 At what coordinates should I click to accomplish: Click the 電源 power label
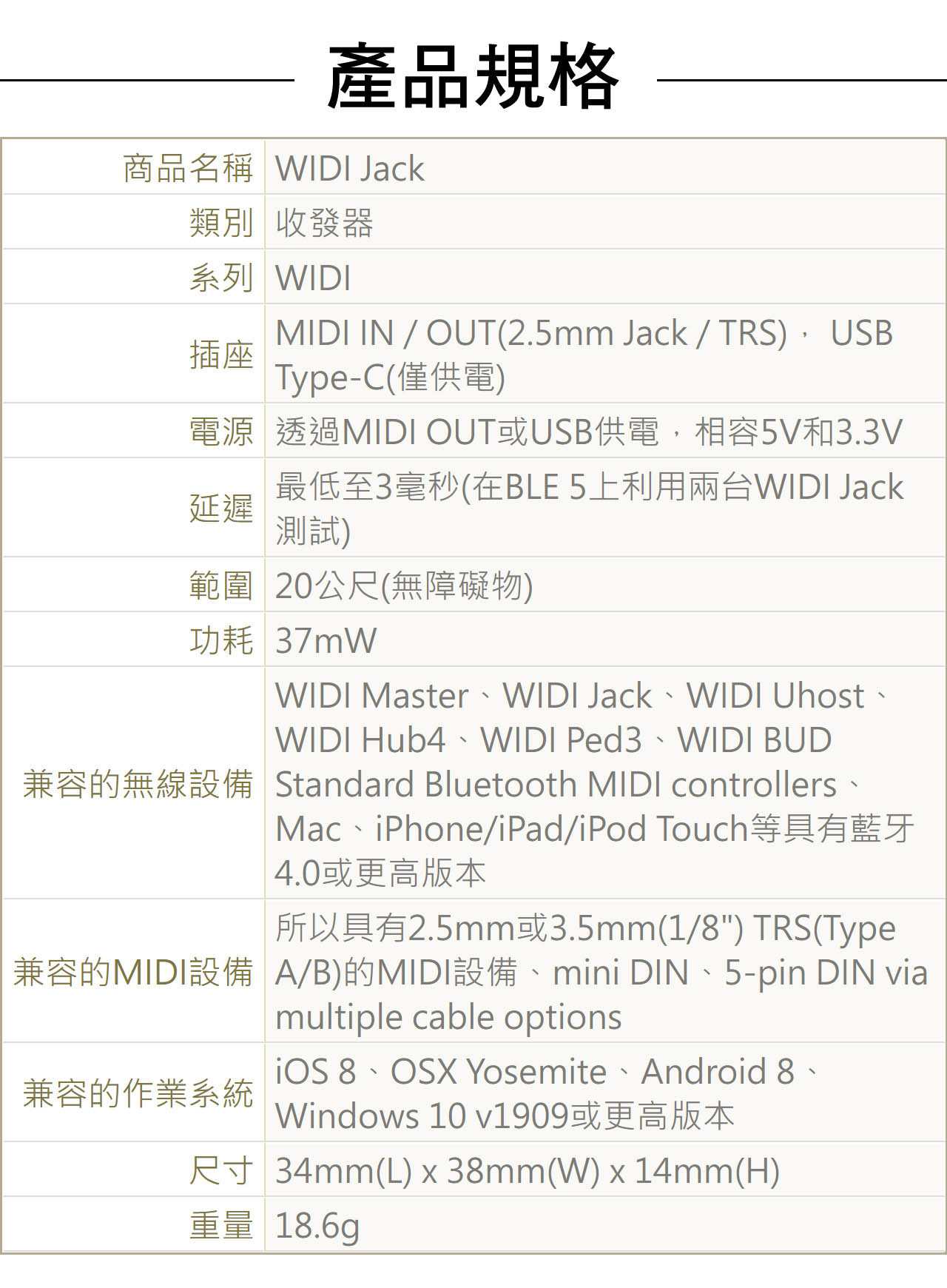coord(221,432)
